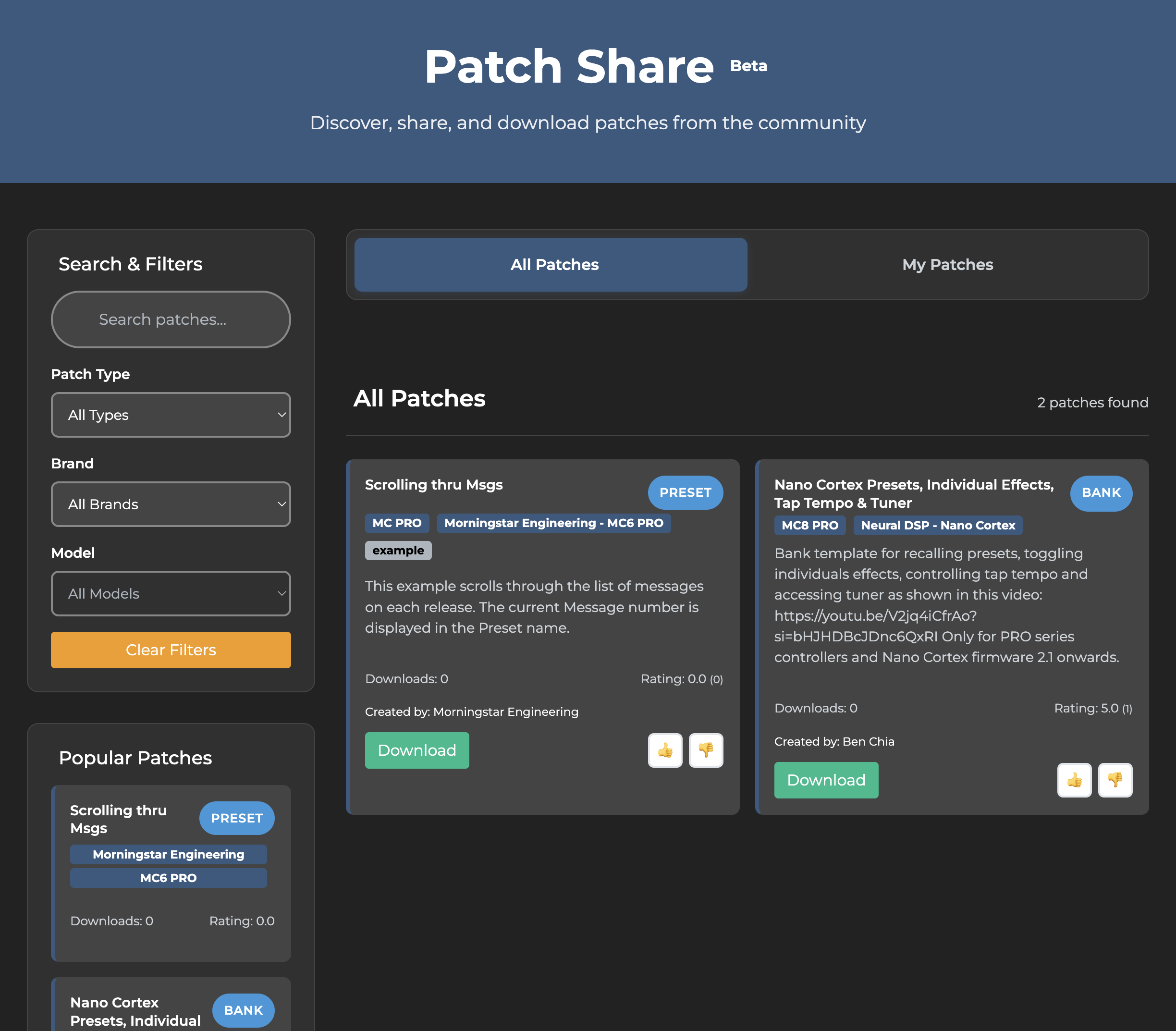Thumbs down the Scrolling thru Msgs patch
The image size is (1176, 1031).
pos(705,750)
